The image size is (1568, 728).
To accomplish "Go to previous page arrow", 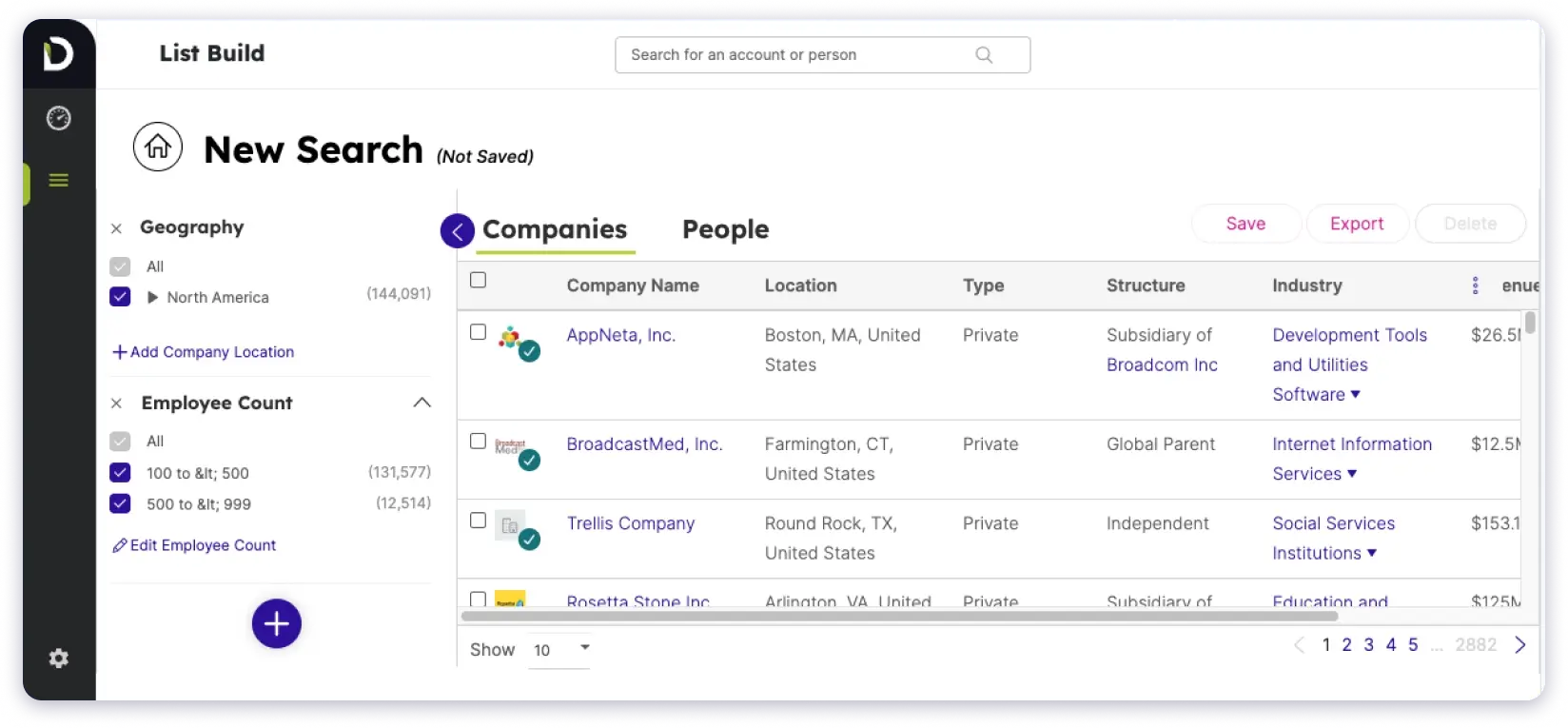I will pyautogui.click(x=1300, y=644).
